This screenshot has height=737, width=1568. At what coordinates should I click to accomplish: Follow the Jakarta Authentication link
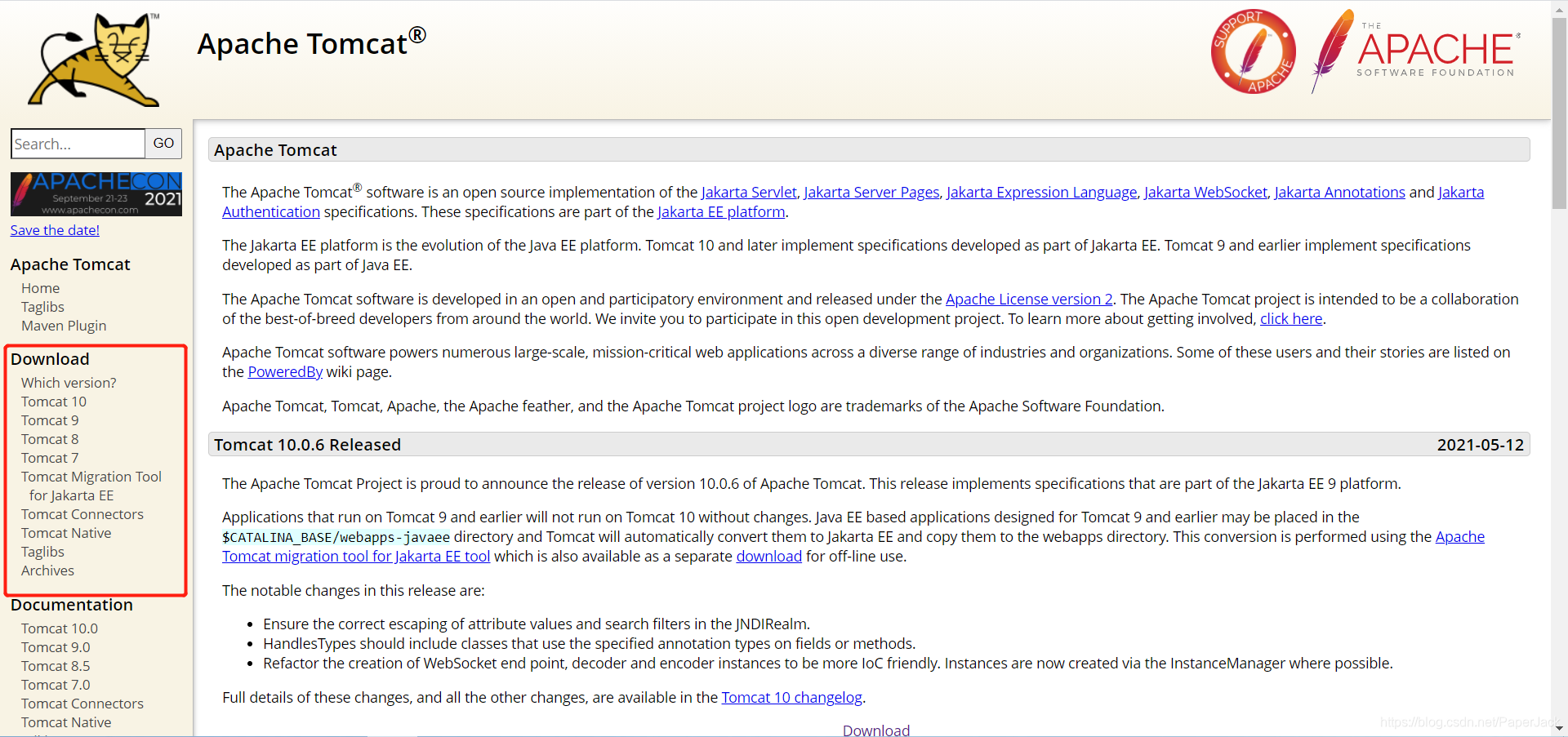[271, 211]
